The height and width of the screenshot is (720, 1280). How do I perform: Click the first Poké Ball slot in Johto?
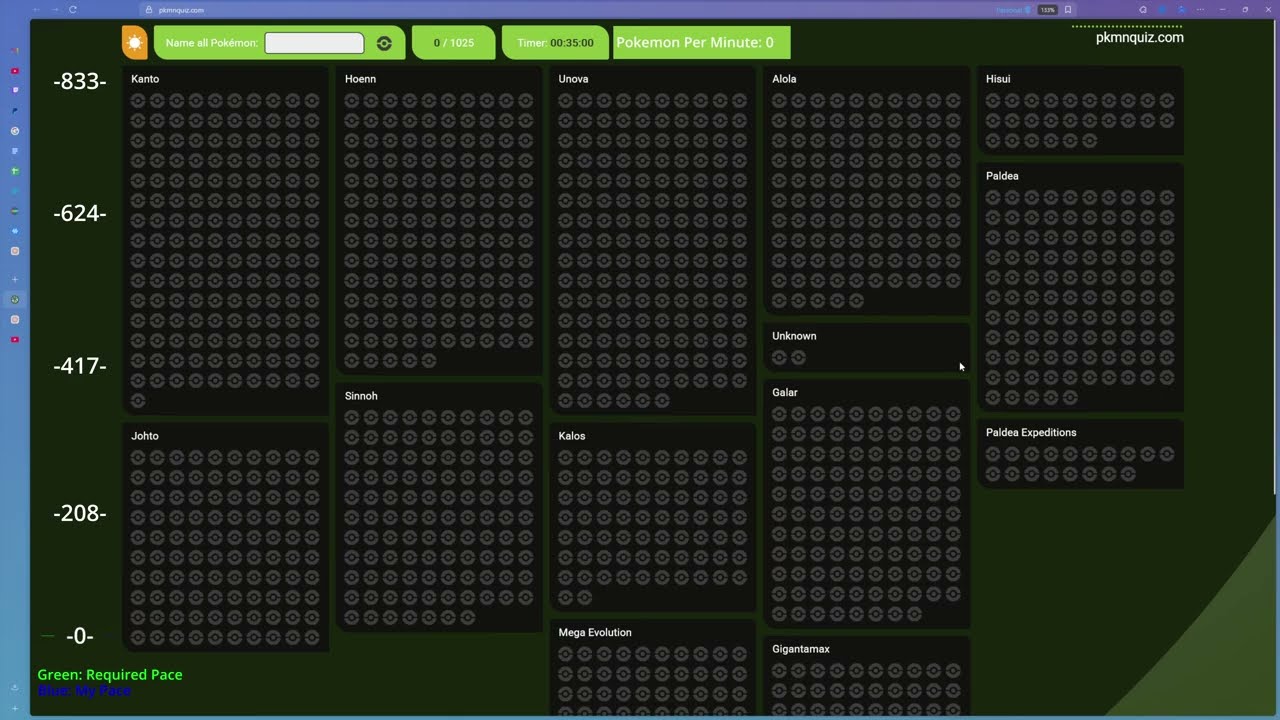click(x=138, y=458)
